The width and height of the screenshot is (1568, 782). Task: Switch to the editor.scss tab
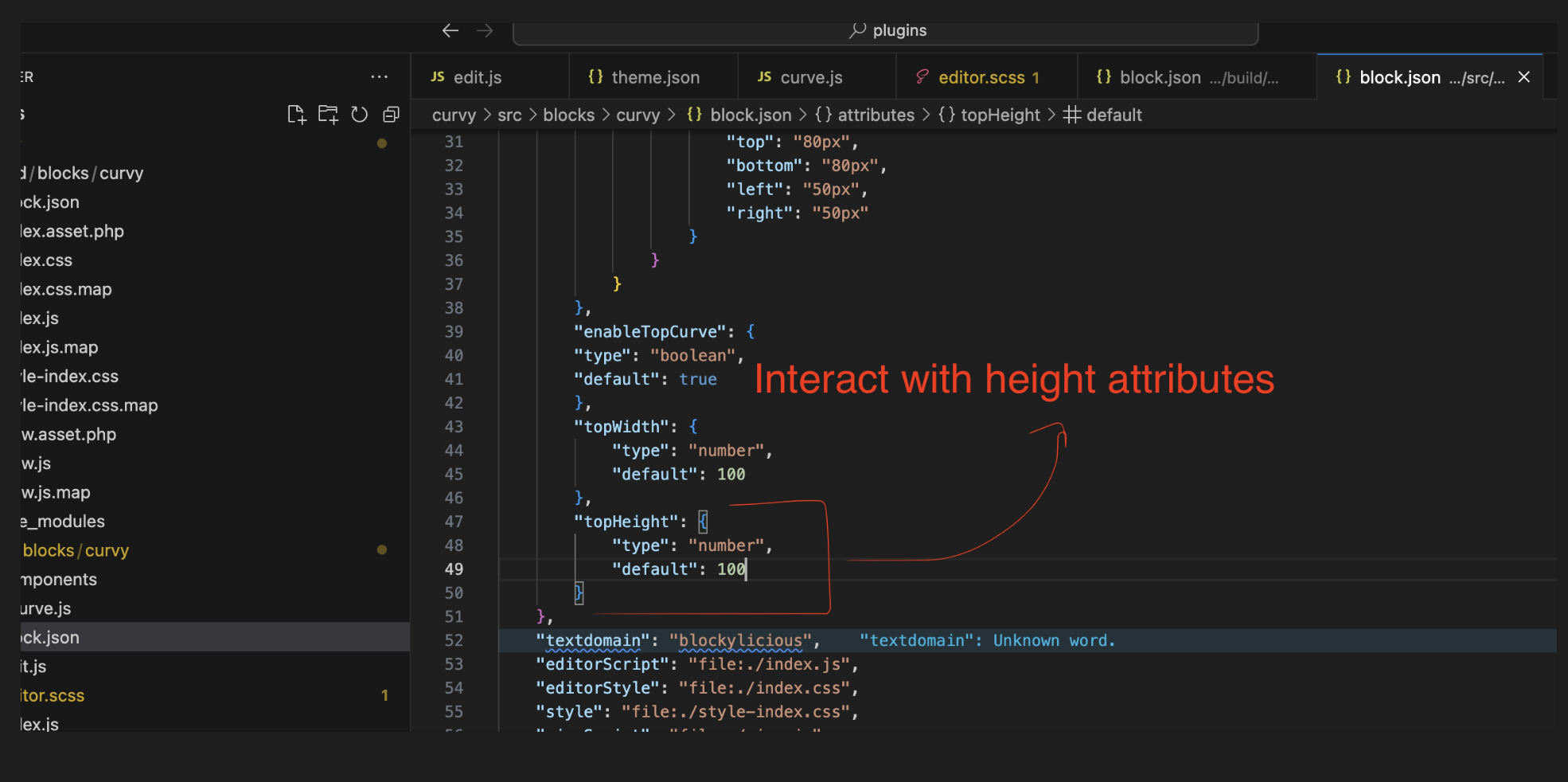[986, 77]
